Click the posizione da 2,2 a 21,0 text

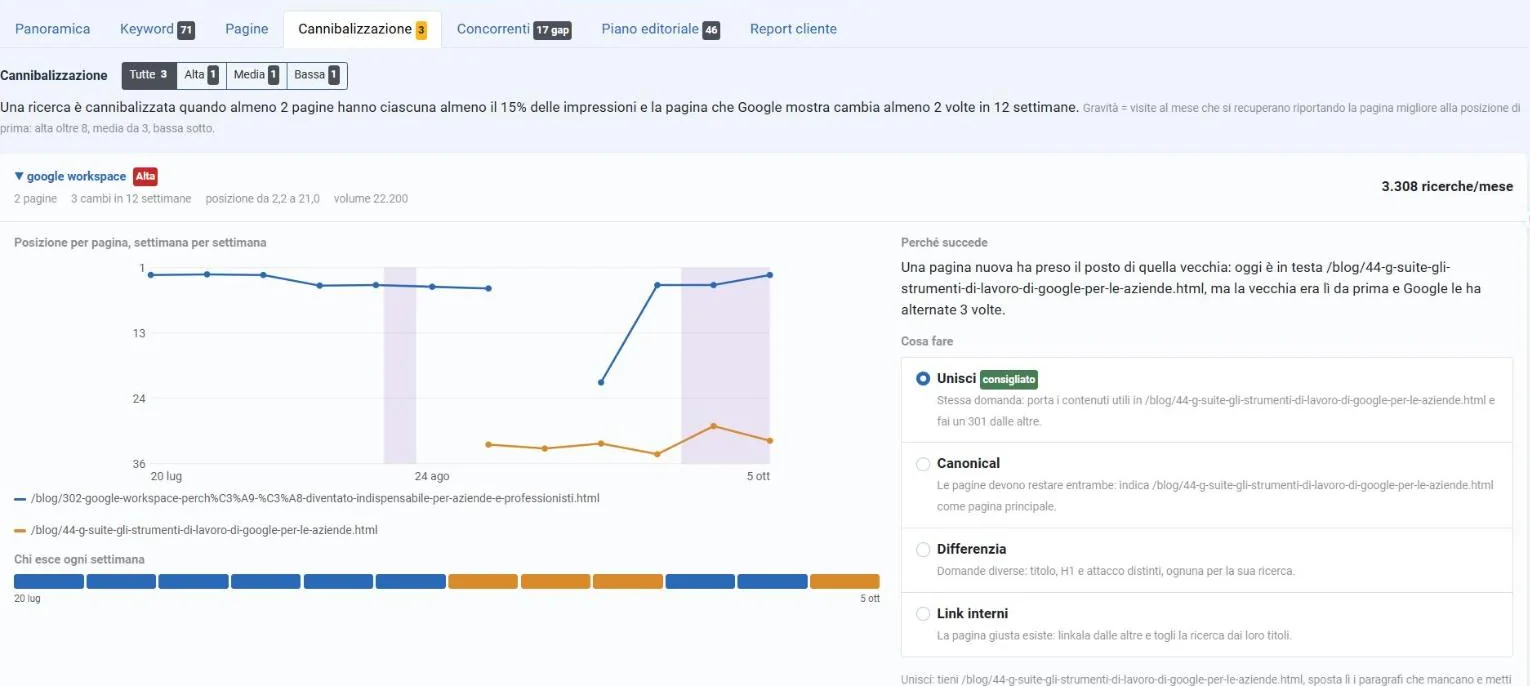tap(263, 199)
